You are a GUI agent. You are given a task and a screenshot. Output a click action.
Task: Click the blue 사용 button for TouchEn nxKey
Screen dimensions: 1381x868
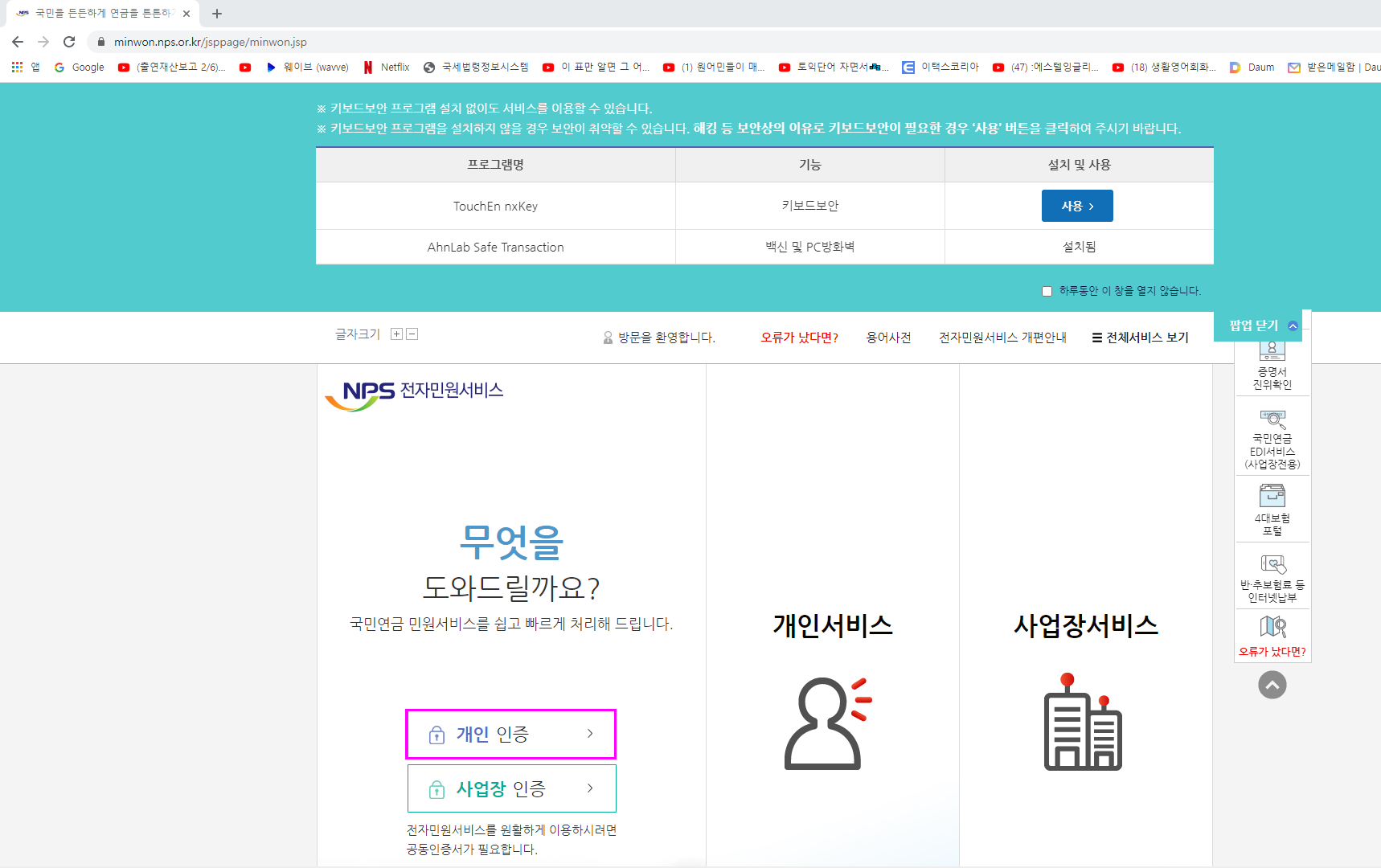[x=1077, y=206]
